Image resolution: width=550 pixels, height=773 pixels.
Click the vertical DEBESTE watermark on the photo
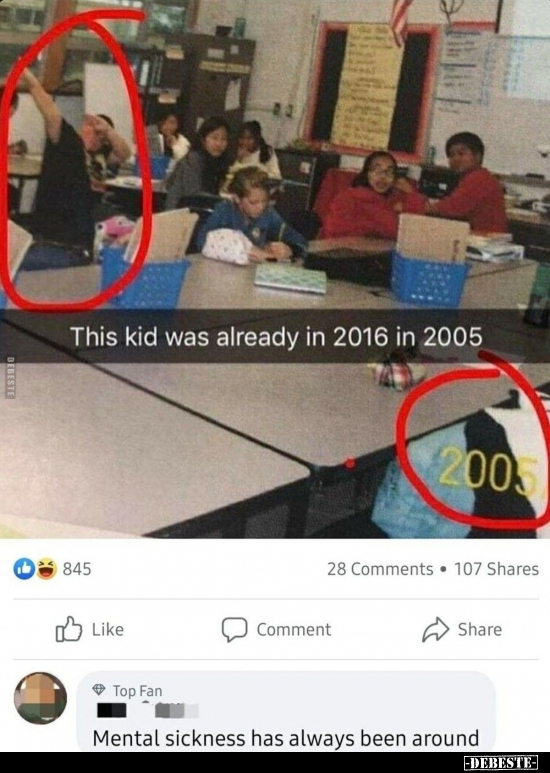10,377
